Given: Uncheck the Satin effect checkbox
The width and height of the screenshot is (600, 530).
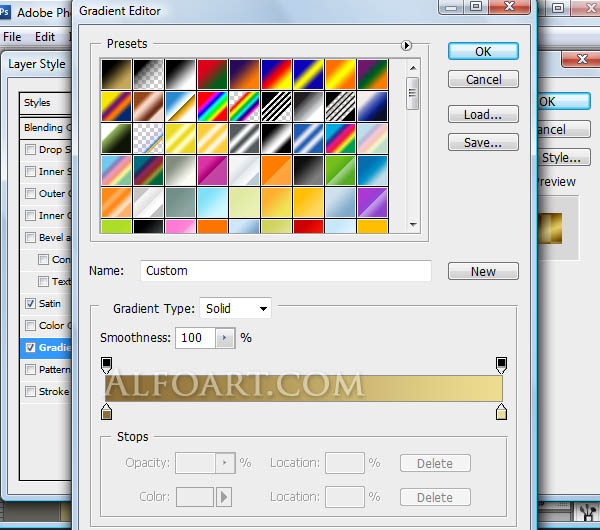Looking at the screenshot, I should coord(30,303).
